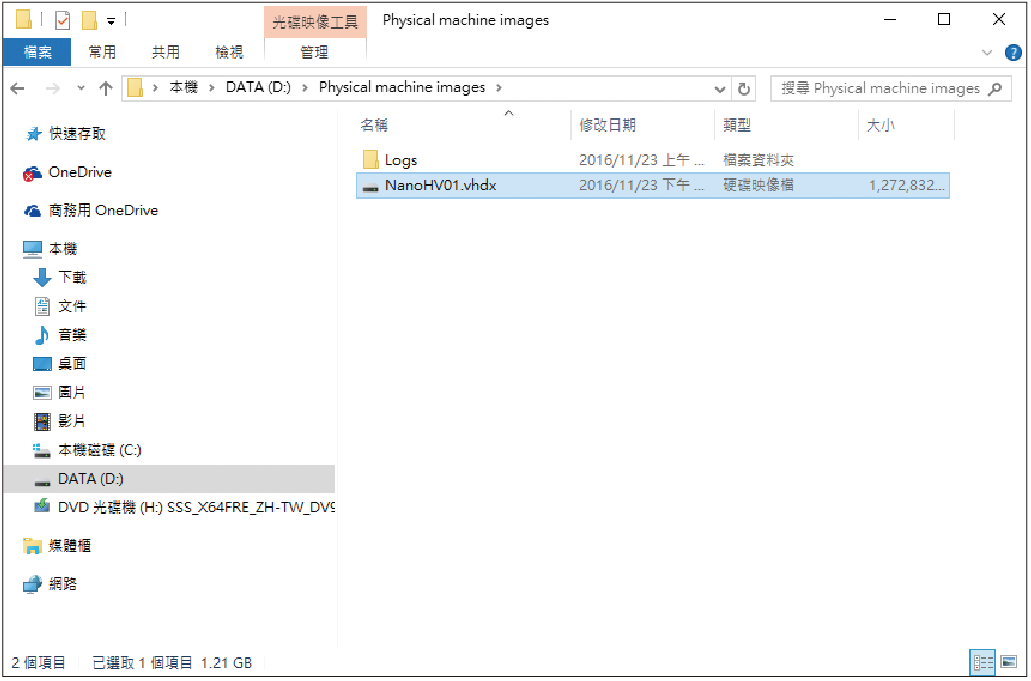Open 音樂 folder in navigation pane
Image resolution: width=1031 pixels, height=681 pixels.
(x=72, y=335)
